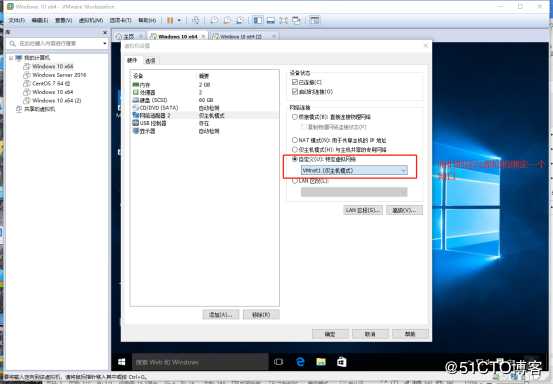Close the Windows 10 x64 (2) tab
This screenshot has width=553, height=385.
[x=274, y=36]
